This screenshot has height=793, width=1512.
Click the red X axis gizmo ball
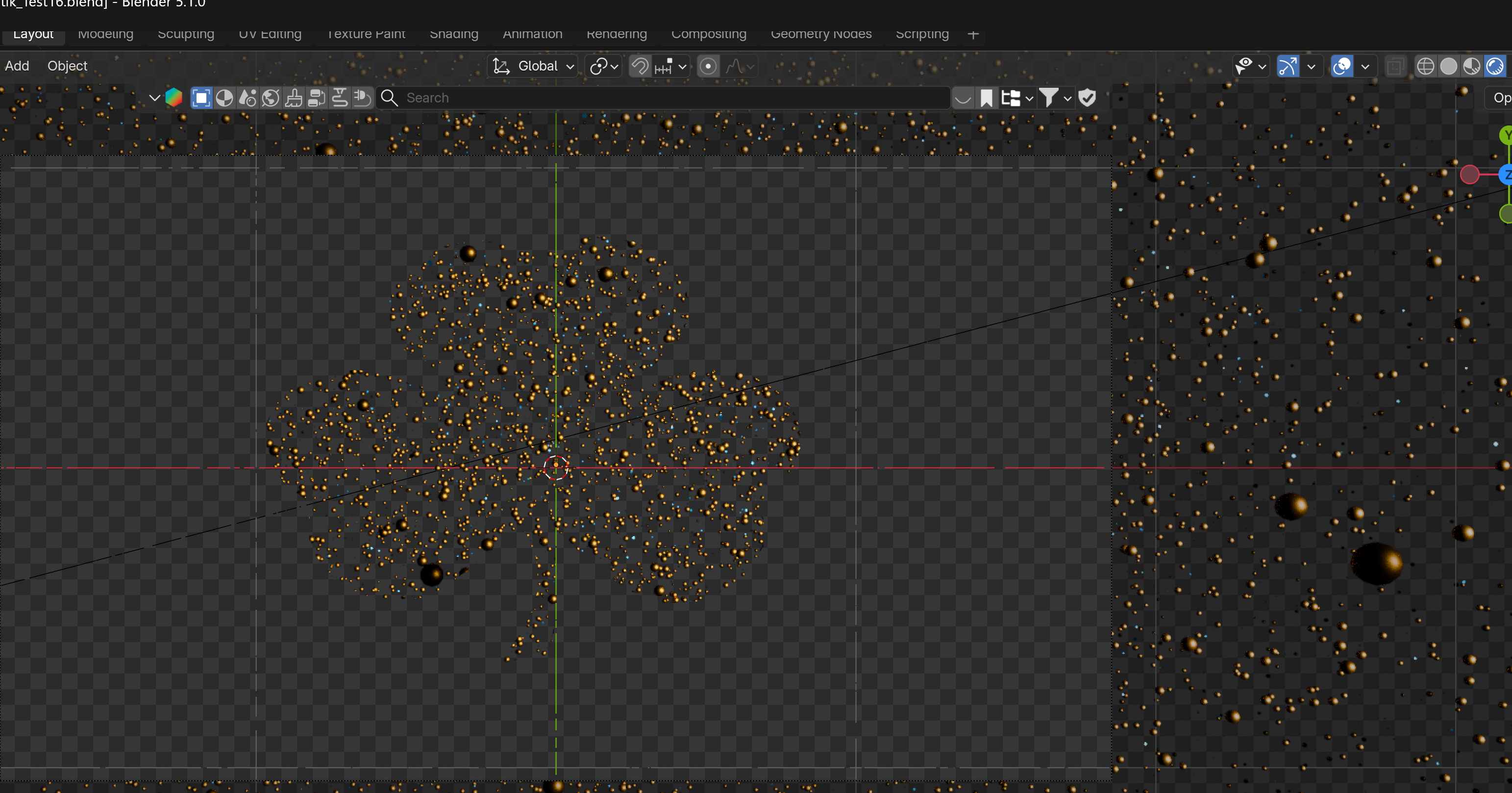click(1469, 174)
